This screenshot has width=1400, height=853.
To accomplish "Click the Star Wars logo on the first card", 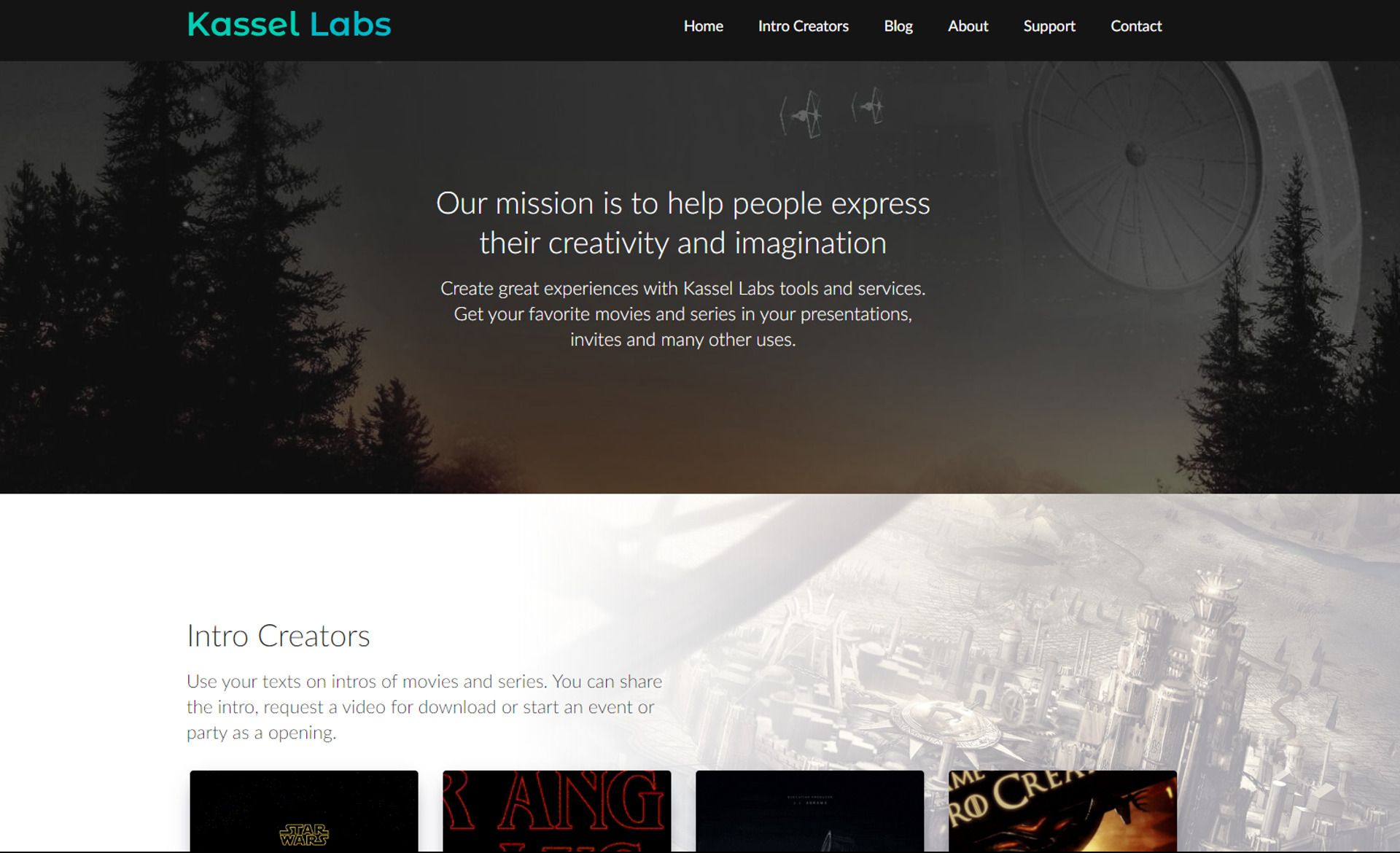I will (x=304, y=834).
